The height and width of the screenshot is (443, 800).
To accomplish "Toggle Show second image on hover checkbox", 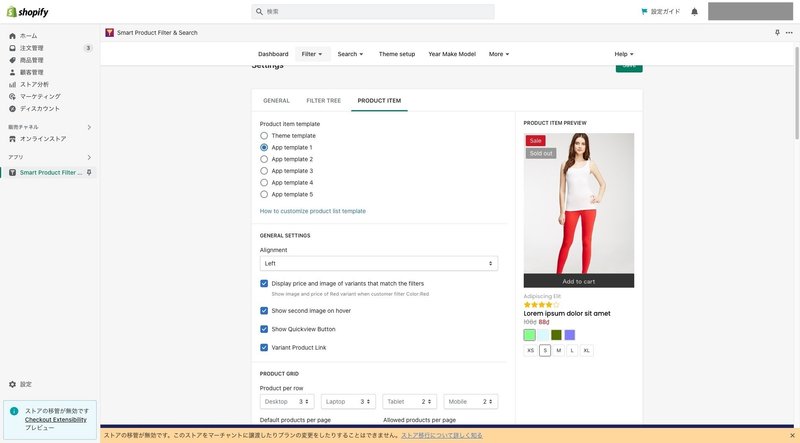I will tap(264, 310).
